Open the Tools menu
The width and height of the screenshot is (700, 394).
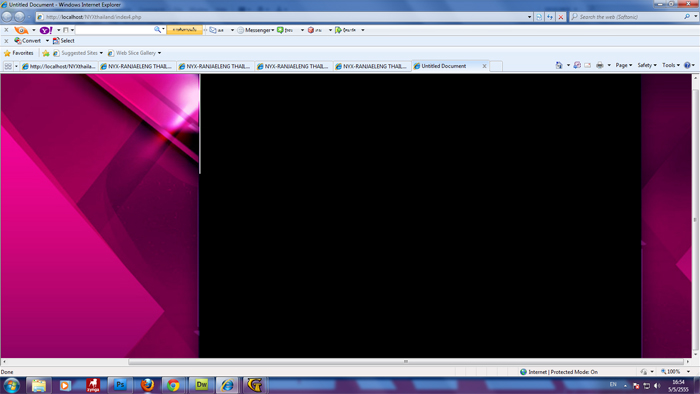pyautogui.click(x=671, y=65)
